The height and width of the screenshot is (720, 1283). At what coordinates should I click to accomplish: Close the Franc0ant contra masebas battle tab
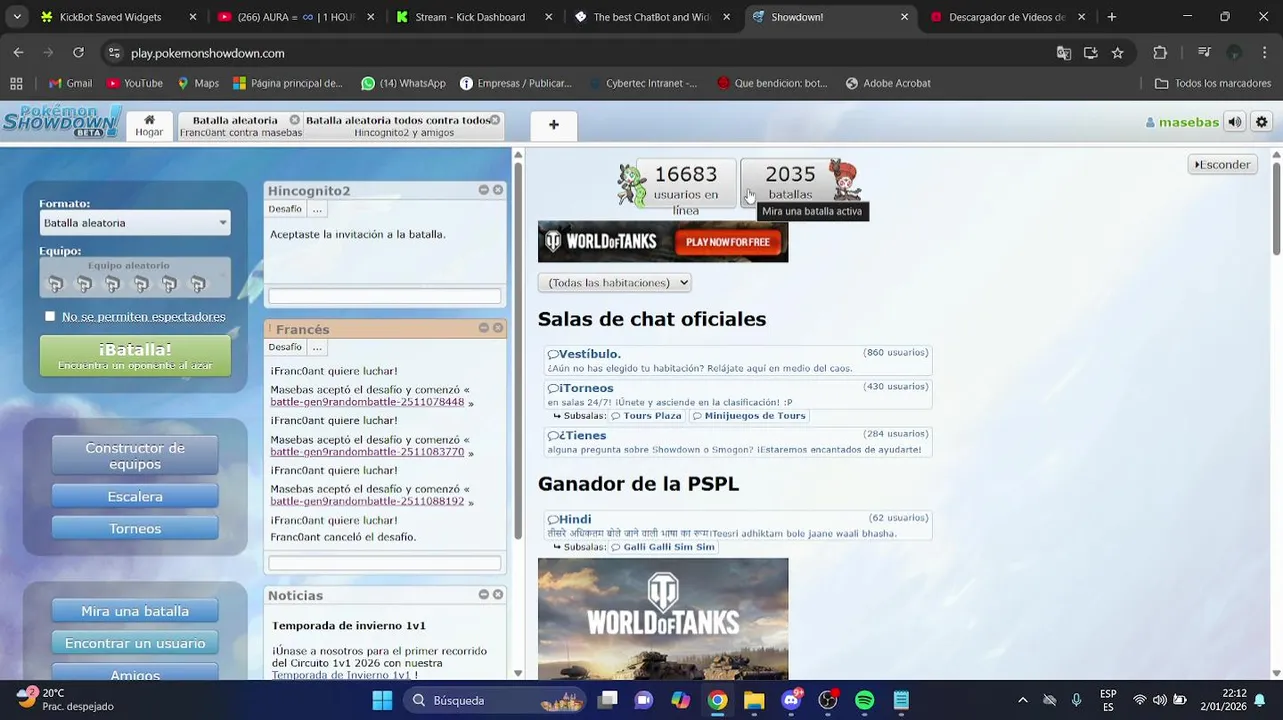[294, 120]
